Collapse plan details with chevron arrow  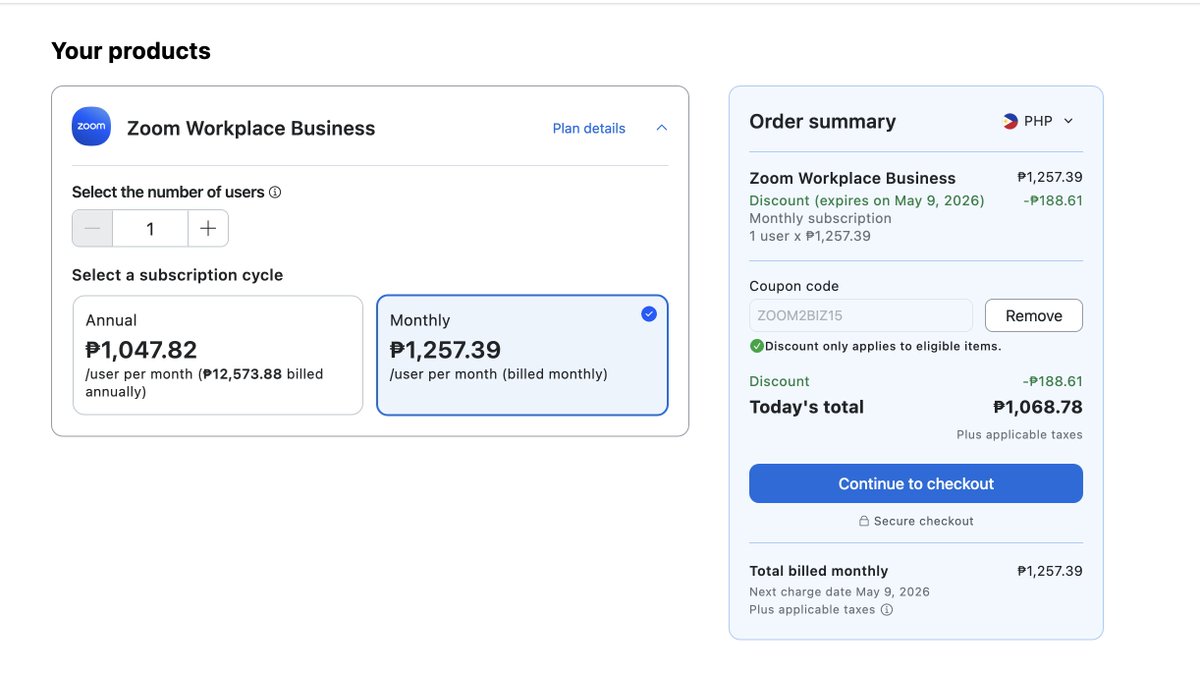(661, 128)
